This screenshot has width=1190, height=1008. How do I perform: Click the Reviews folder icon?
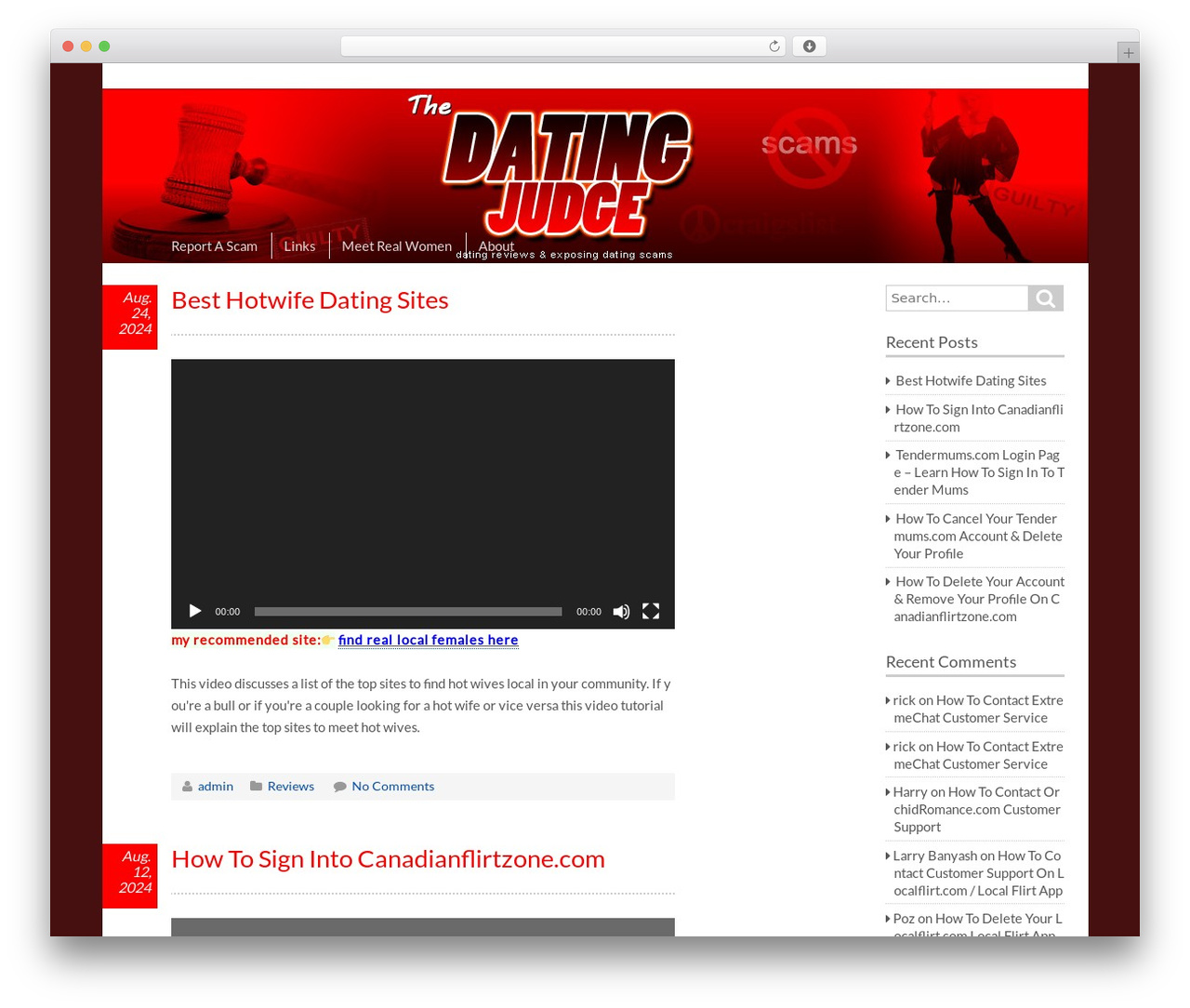[256, 787]
